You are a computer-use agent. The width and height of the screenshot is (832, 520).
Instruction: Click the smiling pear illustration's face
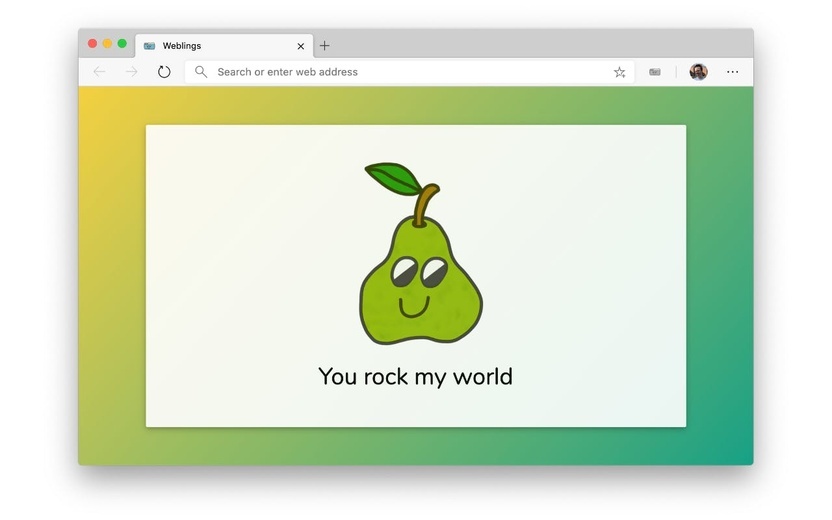pos(418,287)
